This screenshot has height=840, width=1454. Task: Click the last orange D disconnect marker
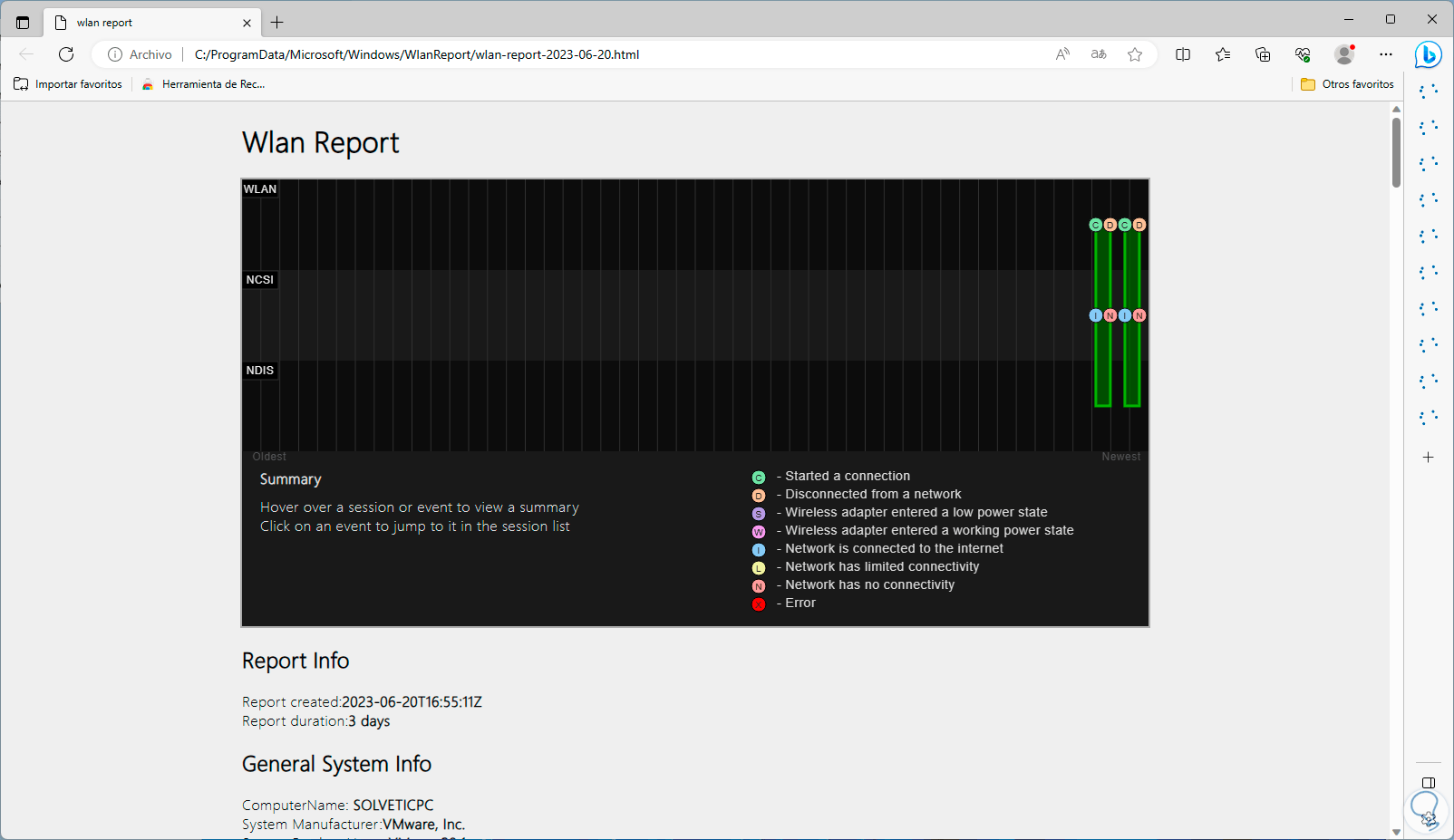(x=1139, y=225)
